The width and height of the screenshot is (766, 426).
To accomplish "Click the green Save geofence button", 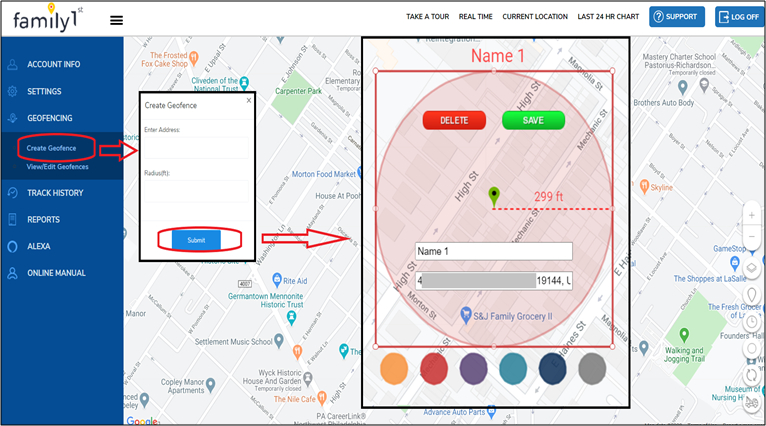I will (x=533, y=120).
